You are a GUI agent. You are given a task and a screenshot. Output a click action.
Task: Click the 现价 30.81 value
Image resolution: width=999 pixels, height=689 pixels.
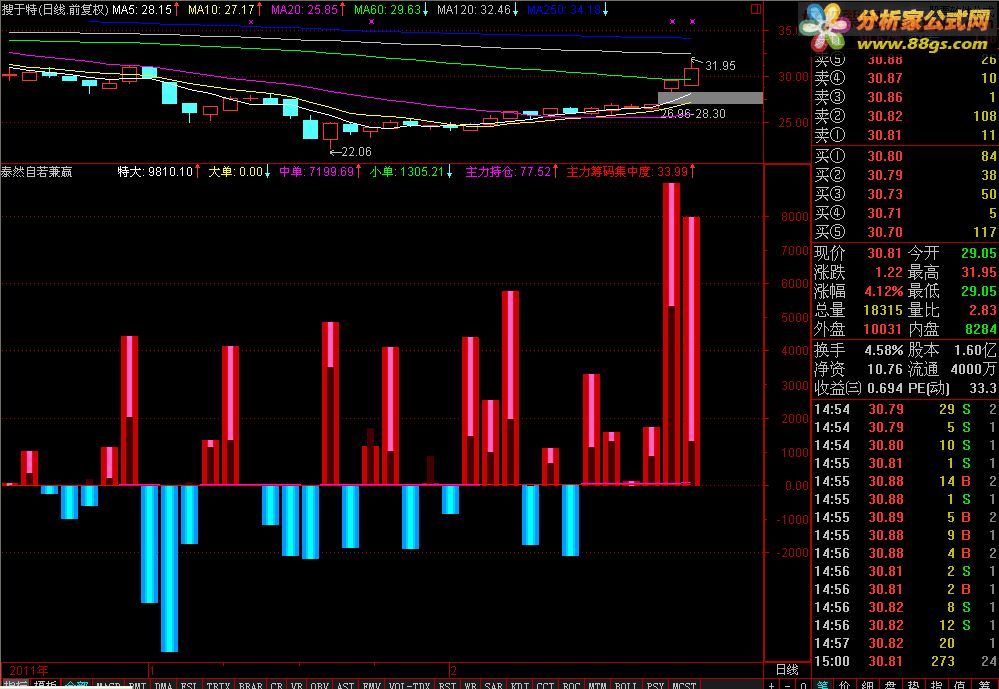pyautogui.click(x=884, y=254)
